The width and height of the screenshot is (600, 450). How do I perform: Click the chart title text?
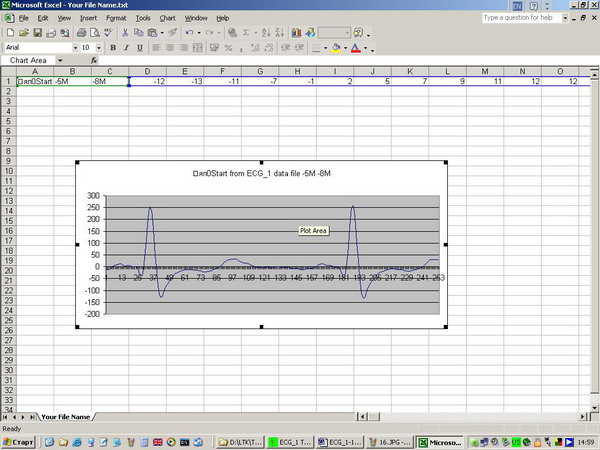261,173
